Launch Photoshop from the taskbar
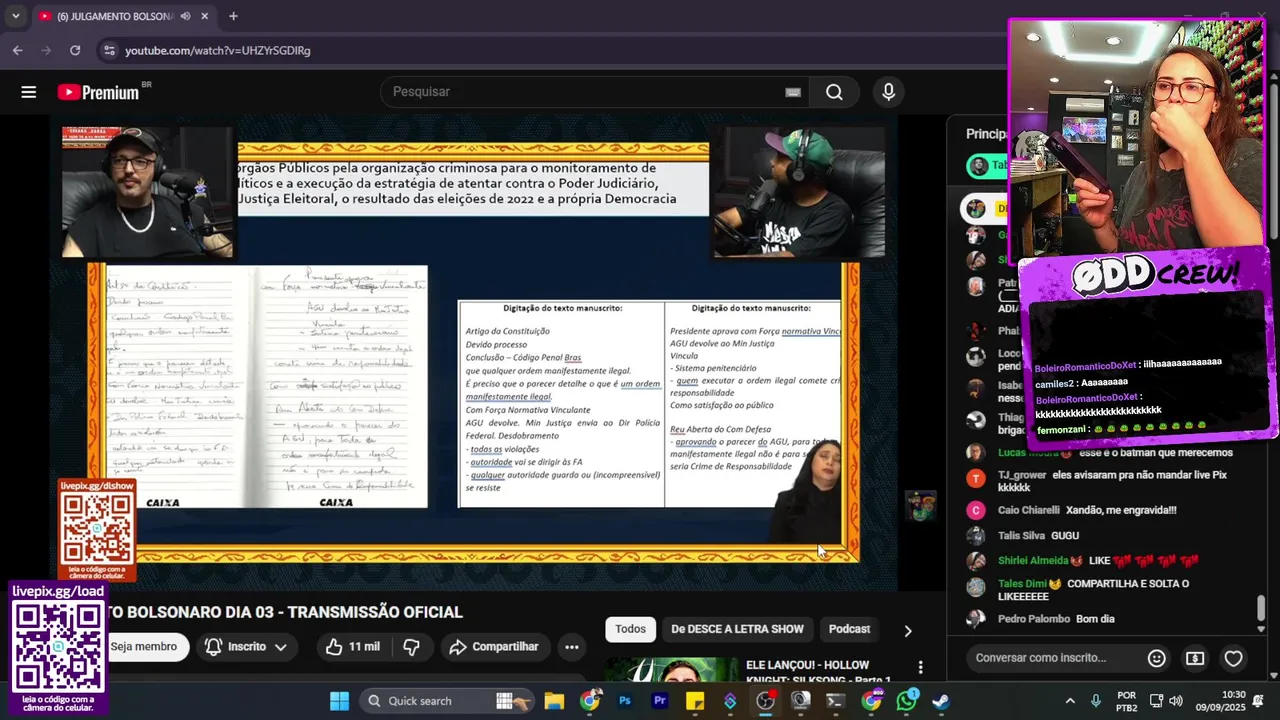Image resolution: width=1280 pixels, height=720 pixels. point(625,701)
